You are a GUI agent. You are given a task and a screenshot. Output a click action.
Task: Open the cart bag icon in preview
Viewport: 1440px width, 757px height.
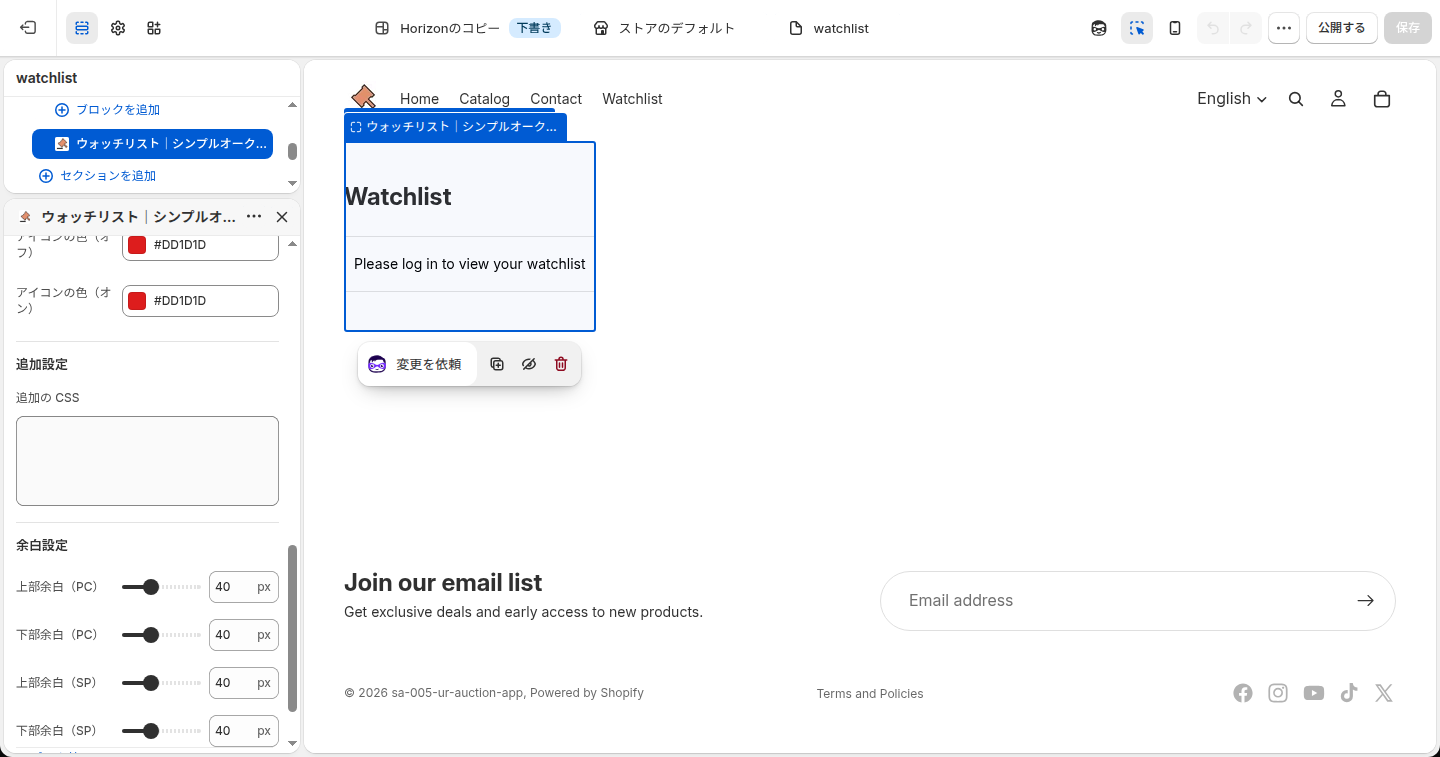pos(1382,99)
